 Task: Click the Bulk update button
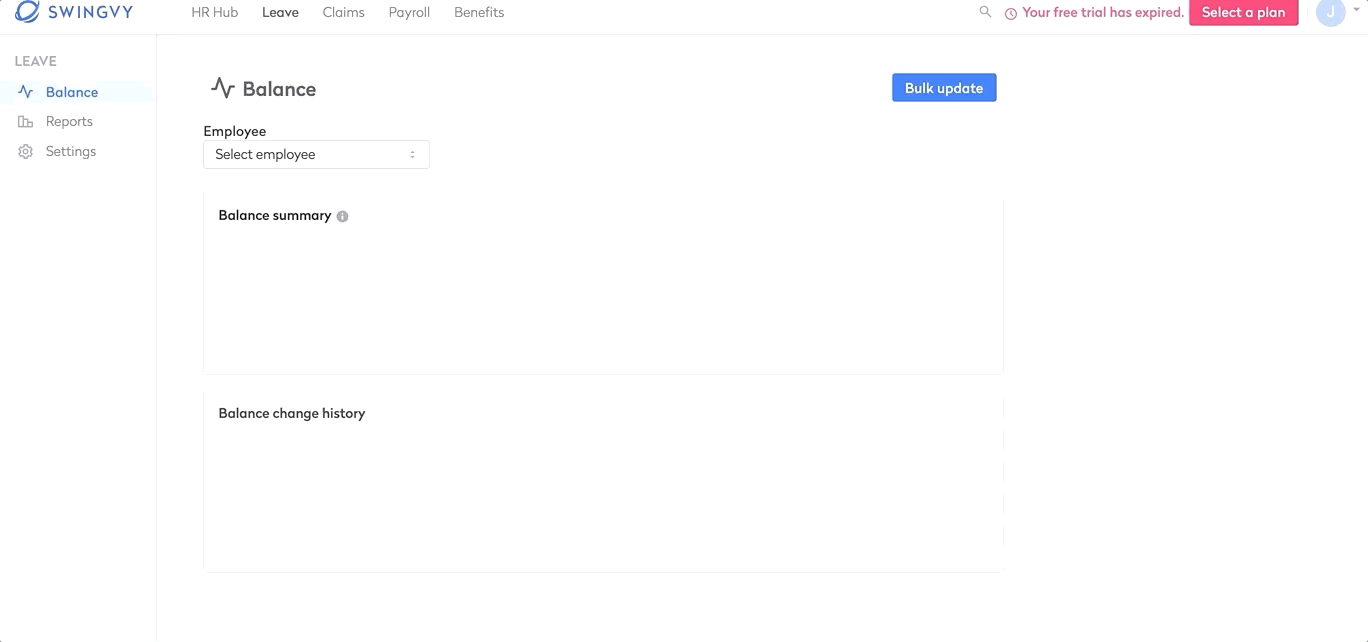click(944, 88)
